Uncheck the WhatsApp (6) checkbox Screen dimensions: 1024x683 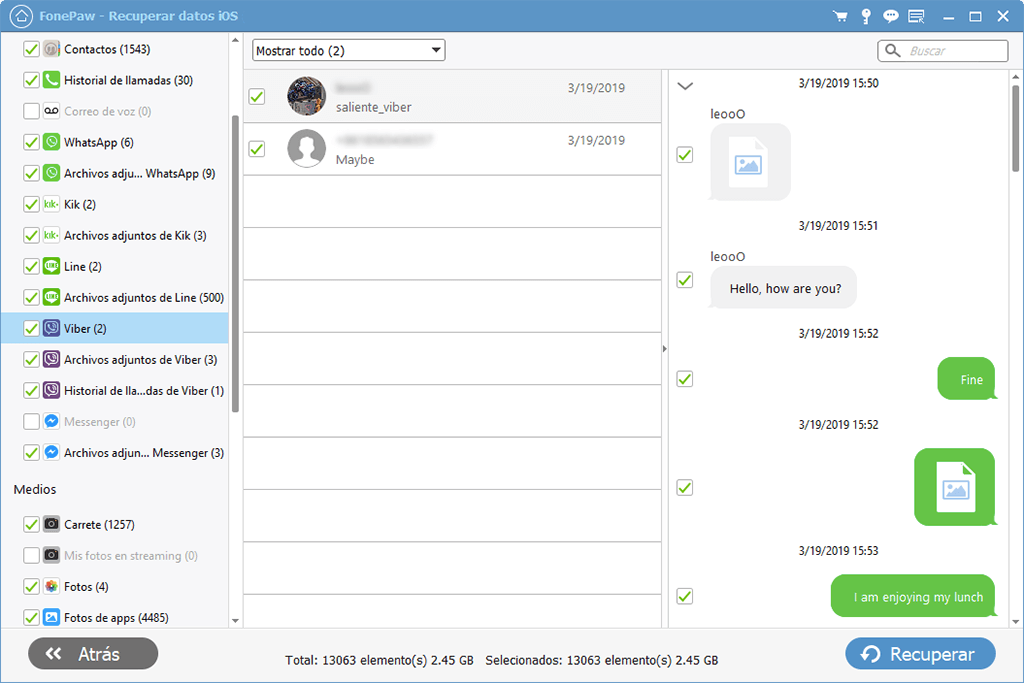[x=31, y=142]
